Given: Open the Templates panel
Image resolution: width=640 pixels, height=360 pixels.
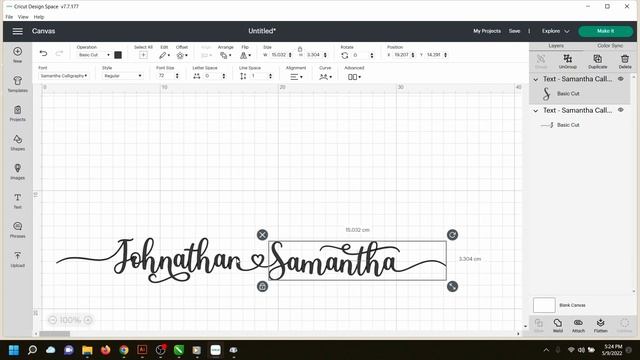Looking at the screenshot, I should [x=18, y=84].
